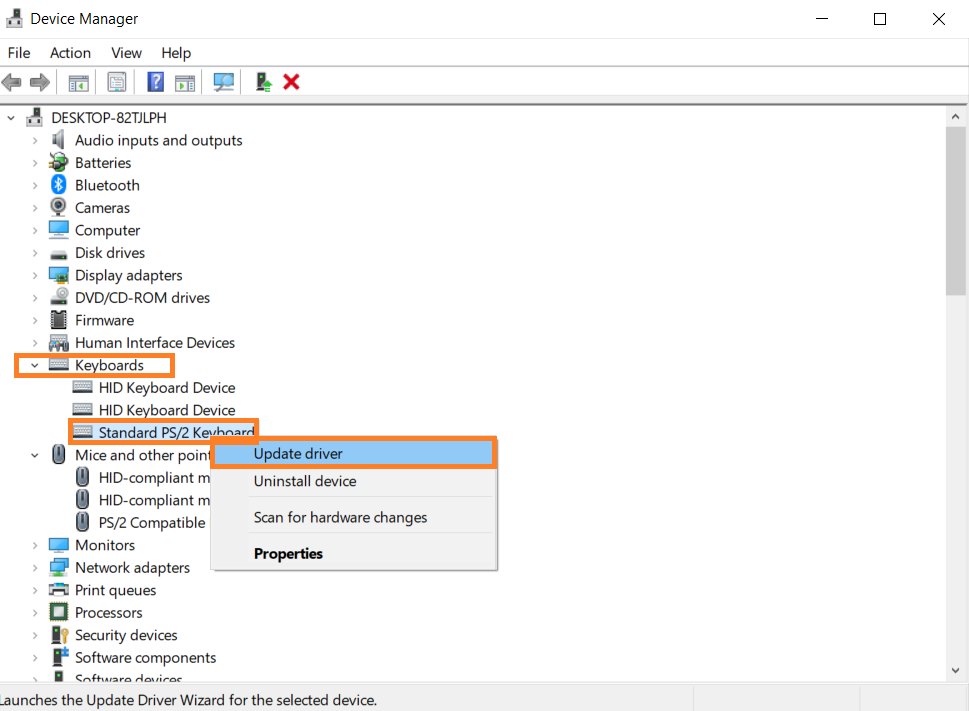Expand the Display adapters category
The width and height of the screenshot is (969, 711).
[x=35, y=276]
